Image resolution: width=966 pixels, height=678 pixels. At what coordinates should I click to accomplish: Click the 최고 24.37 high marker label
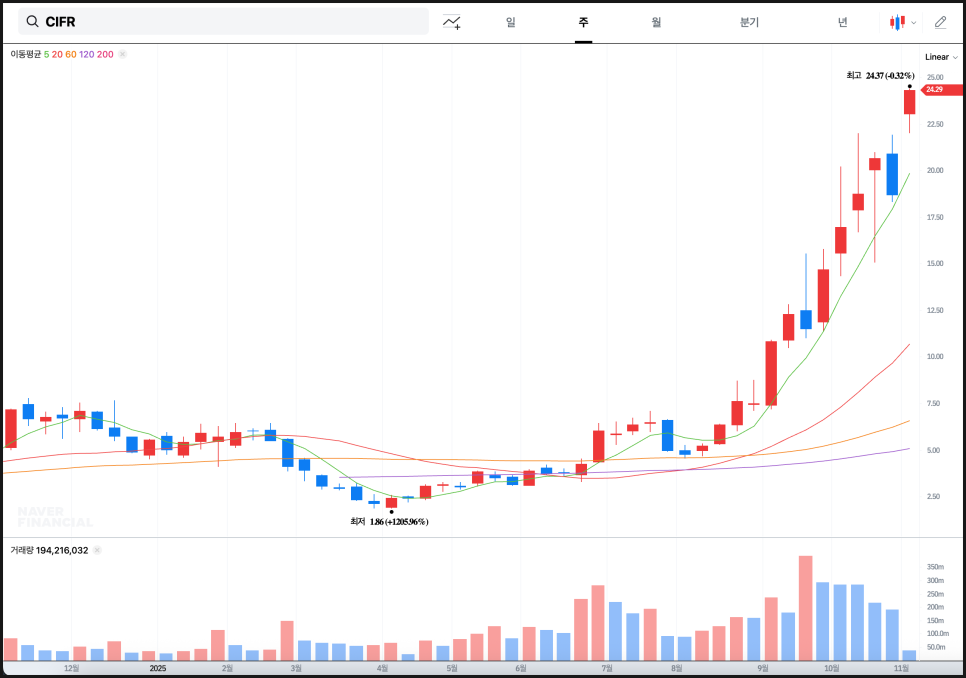click(x=880, y=75)
